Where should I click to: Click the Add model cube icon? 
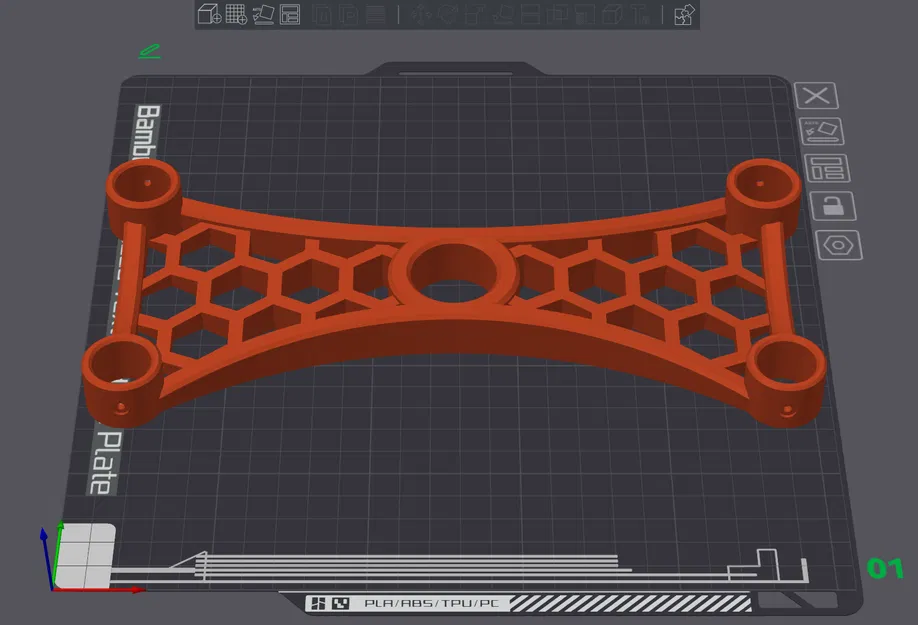point(209,14)
